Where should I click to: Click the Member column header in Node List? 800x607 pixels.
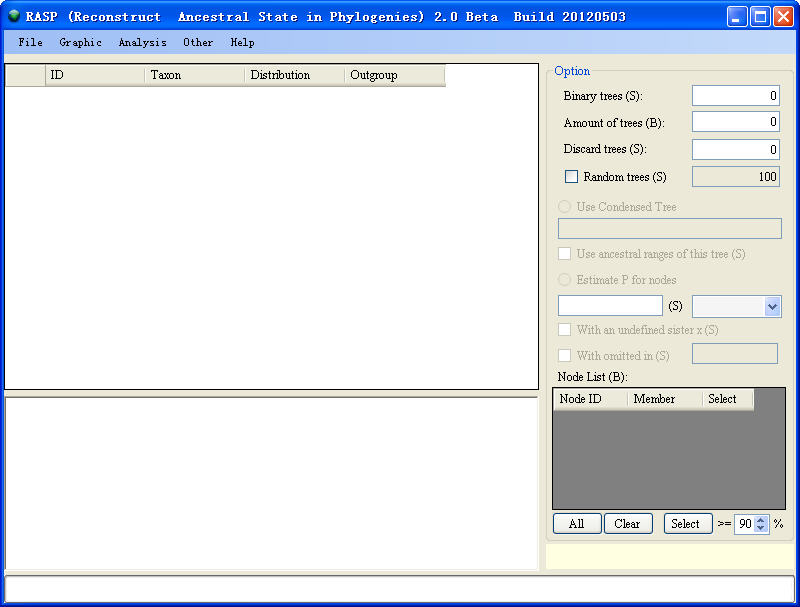tap(664, 399)
